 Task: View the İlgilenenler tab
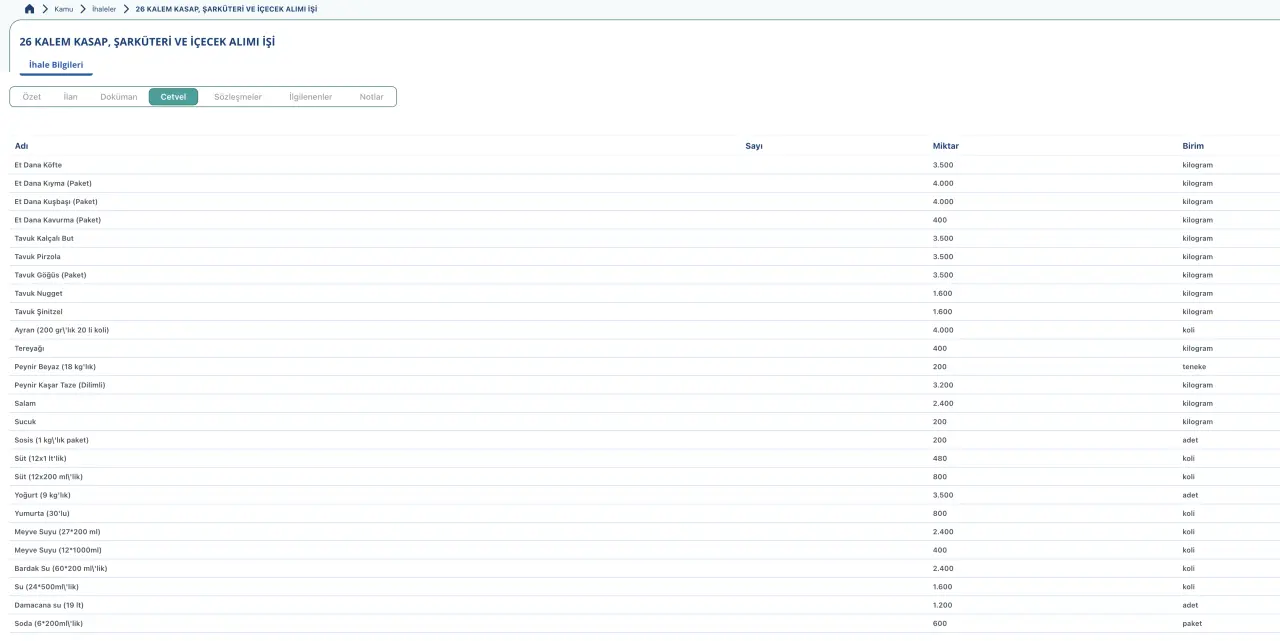310,97
